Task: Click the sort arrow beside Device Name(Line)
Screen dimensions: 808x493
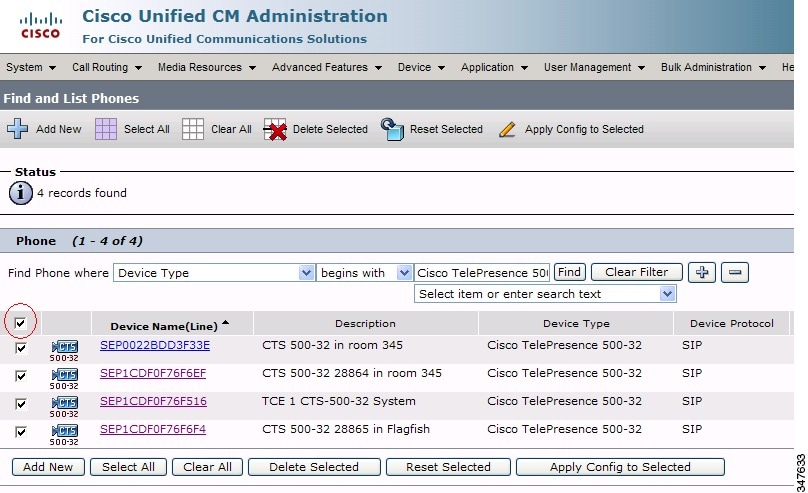Action: 225,324
